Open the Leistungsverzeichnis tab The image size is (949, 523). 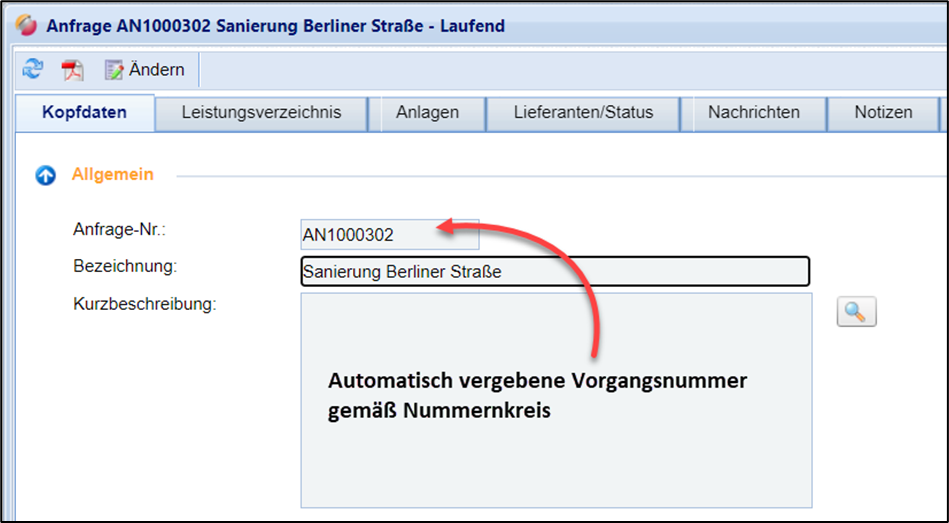[x=261, y=112]
